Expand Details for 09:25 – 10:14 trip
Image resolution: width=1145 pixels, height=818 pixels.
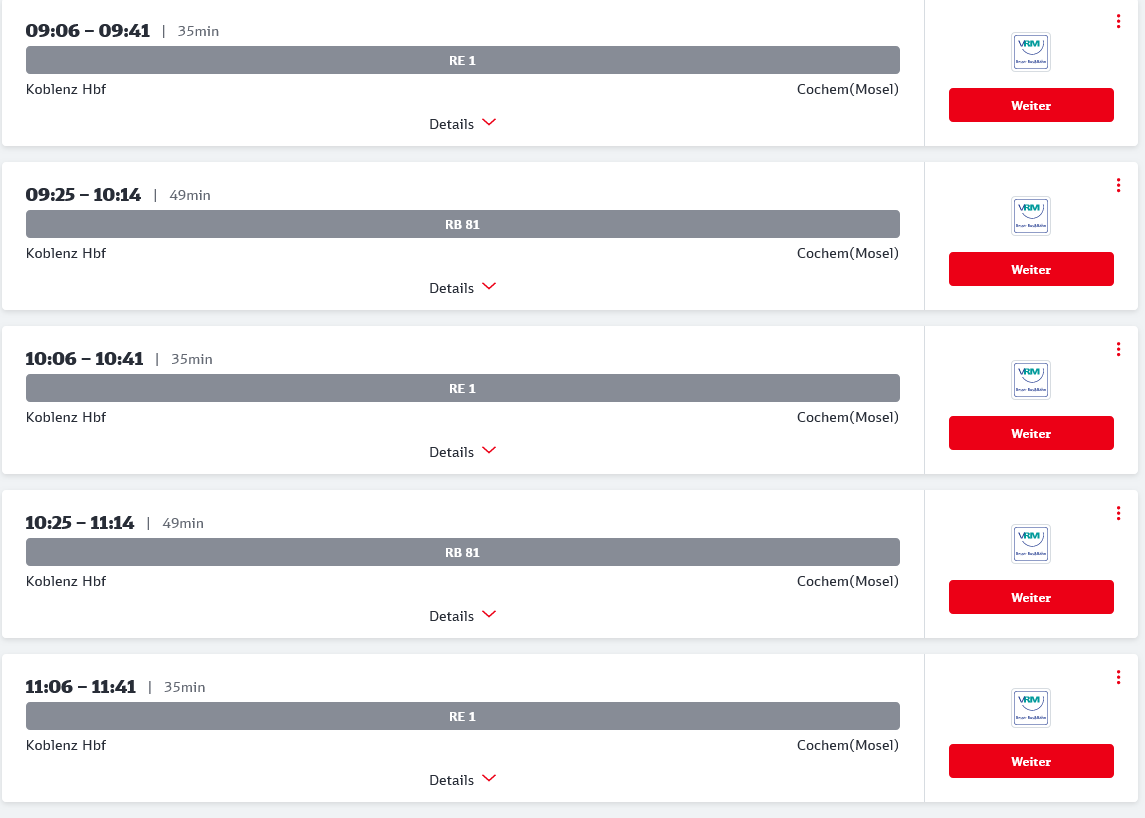(x=463, y=288)
